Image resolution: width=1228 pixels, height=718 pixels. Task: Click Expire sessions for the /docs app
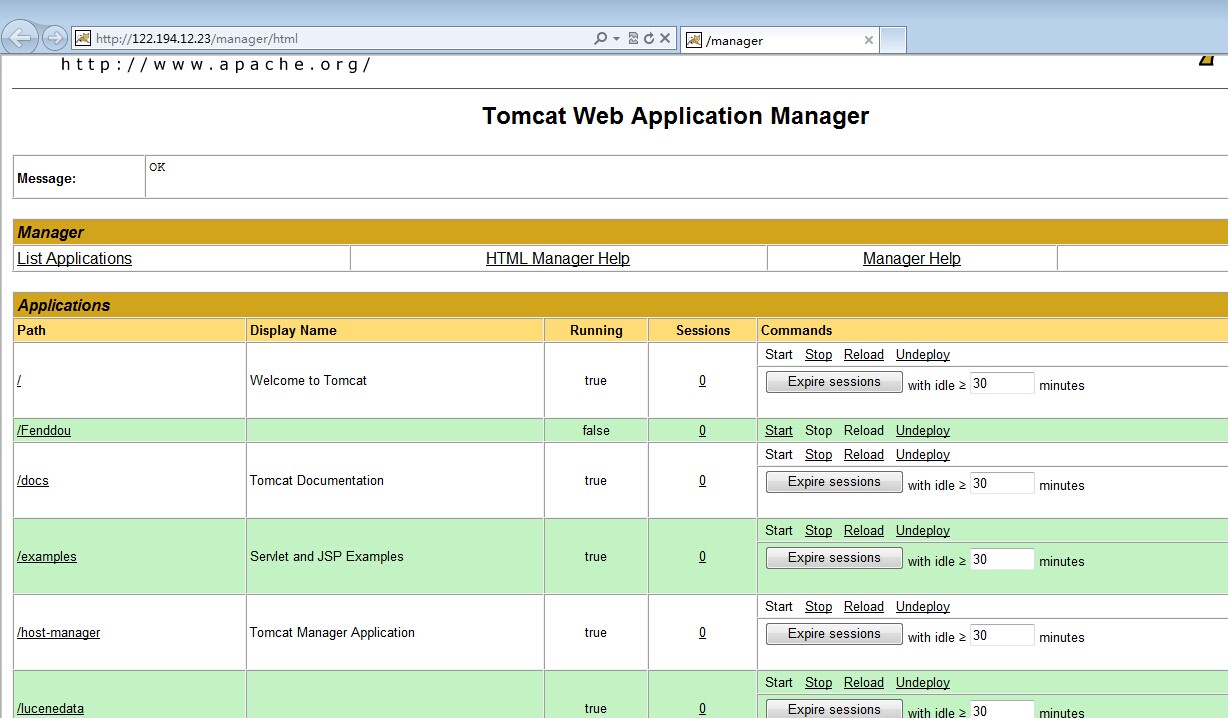tap(834, 482)
